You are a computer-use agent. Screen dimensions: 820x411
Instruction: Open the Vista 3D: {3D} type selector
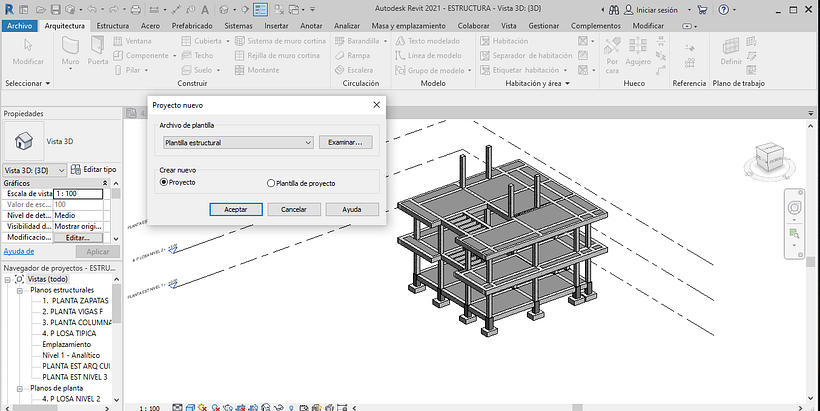(x=36, y=170)
